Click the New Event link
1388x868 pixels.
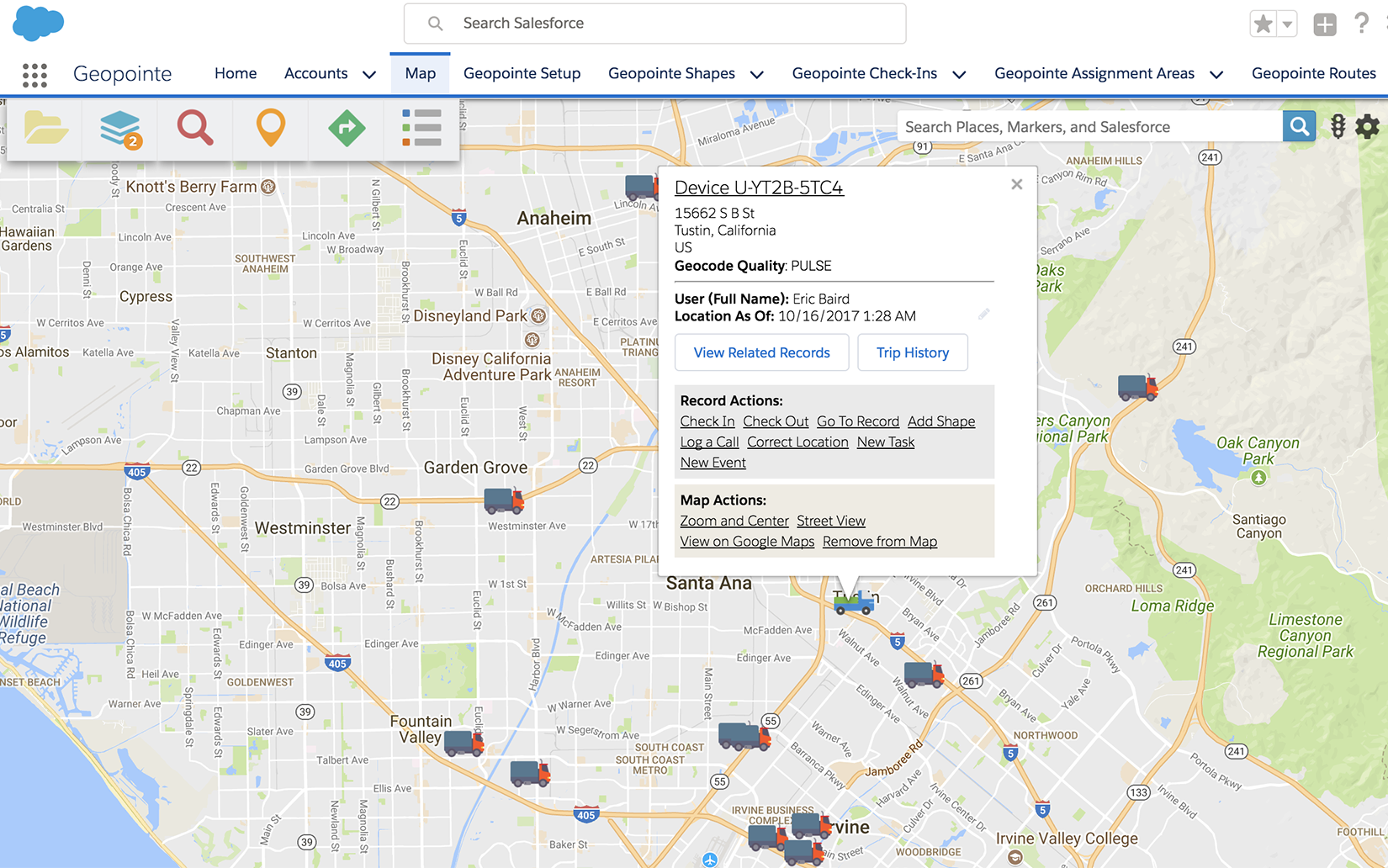pos(713,463)
